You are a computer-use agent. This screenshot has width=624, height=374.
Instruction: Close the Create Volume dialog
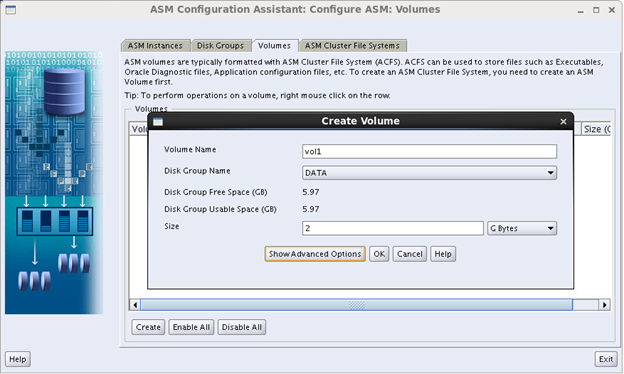[563, 122]
